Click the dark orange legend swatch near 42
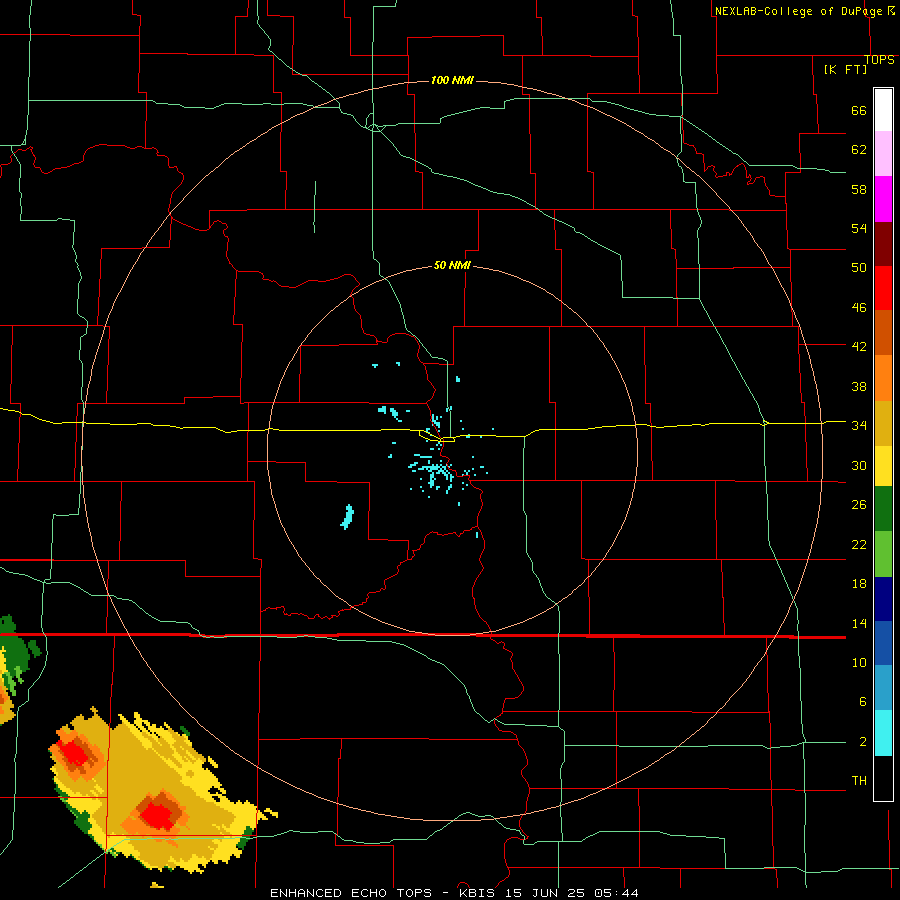 [x=883, y=332]
